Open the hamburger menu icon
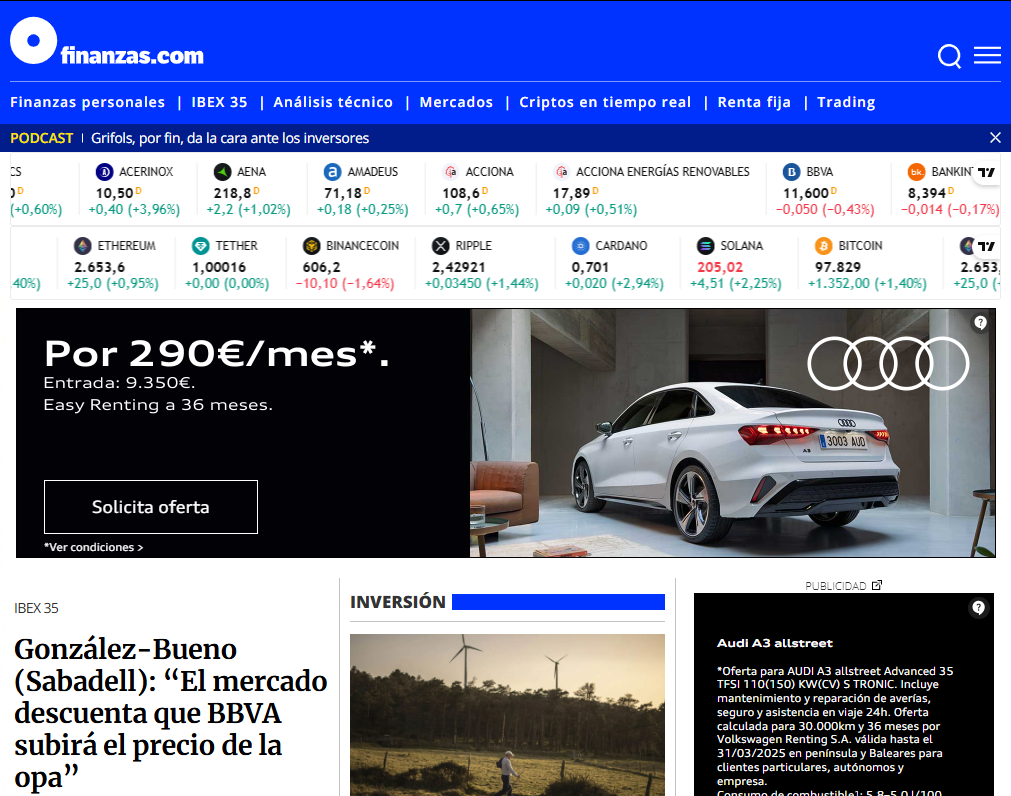Image resolution: width=1011 pixels, height=796 pixels. click(x=987, y=55)
